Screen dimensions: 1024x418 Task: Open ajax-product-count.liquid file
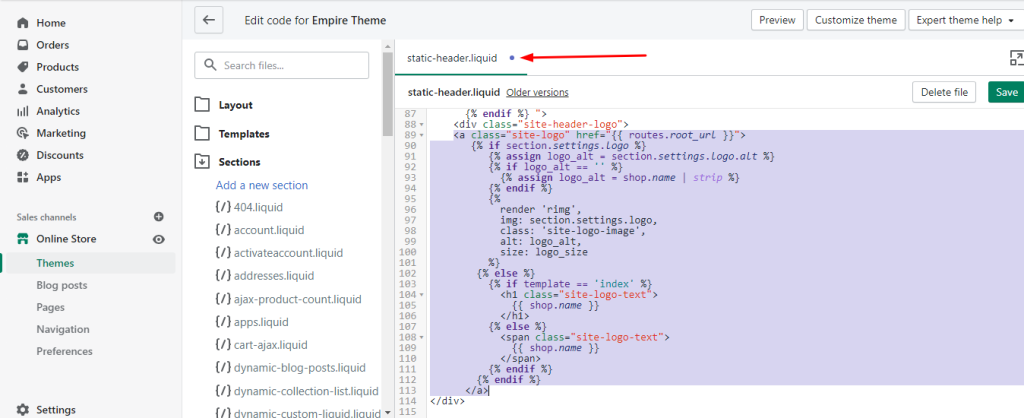click(298, 299)
